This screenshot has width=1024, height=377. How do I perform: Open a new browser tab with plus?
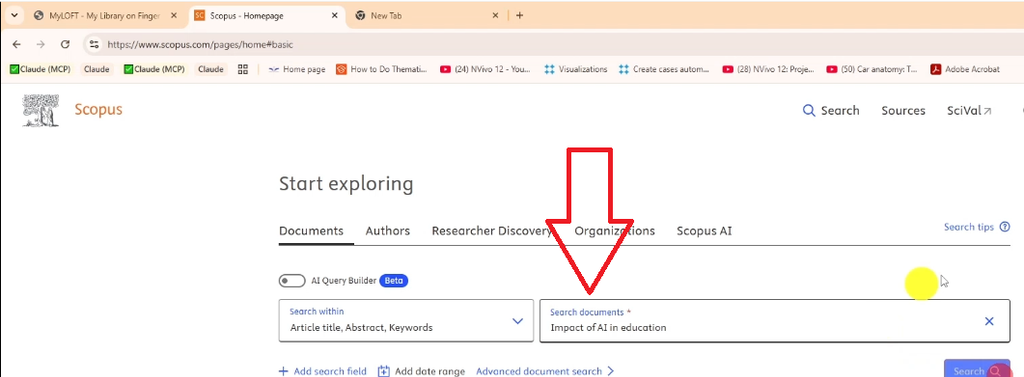[x=519, y=16]
